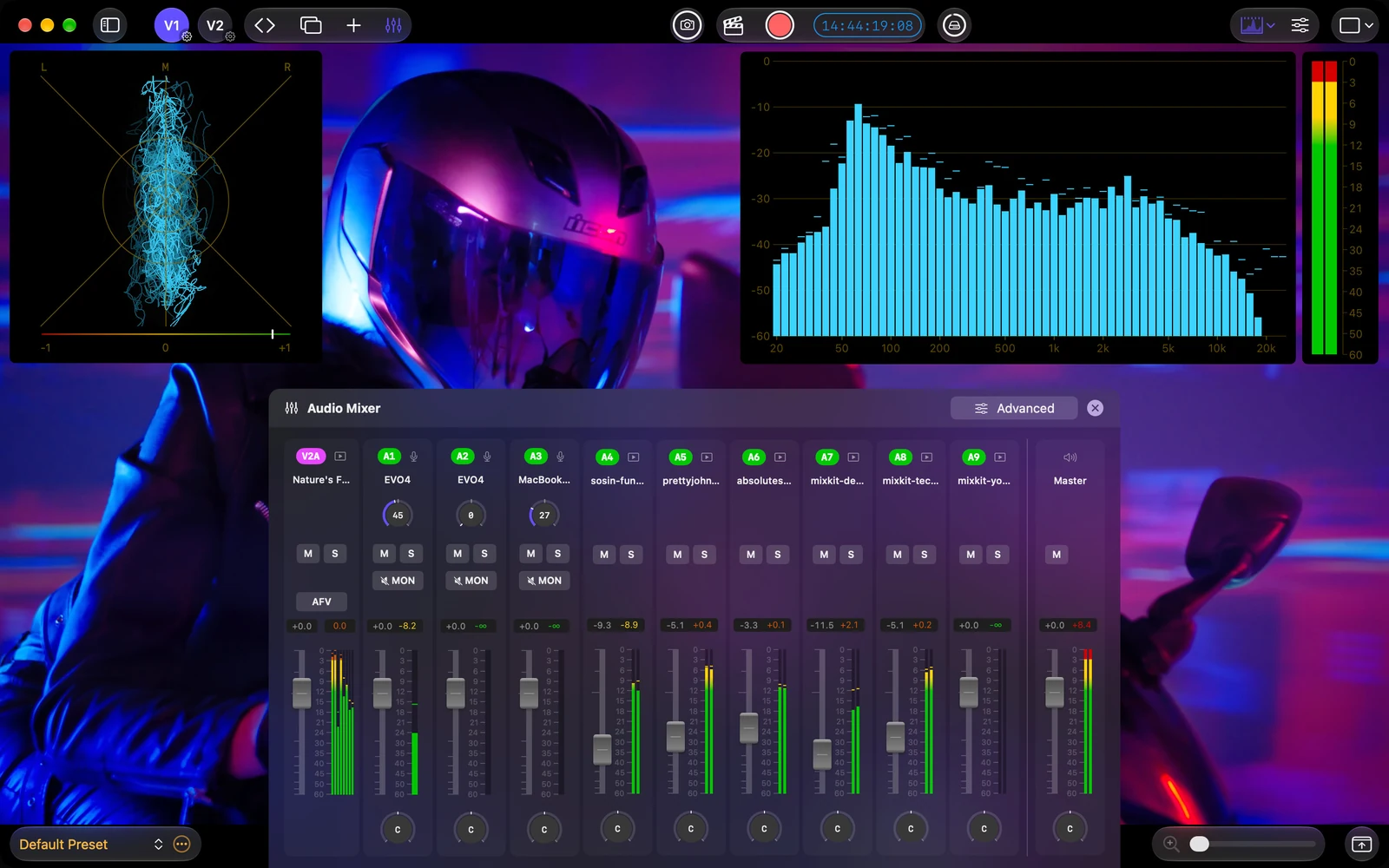
Task: Open the Default Preset dropdown
Action: coord(90,844)
